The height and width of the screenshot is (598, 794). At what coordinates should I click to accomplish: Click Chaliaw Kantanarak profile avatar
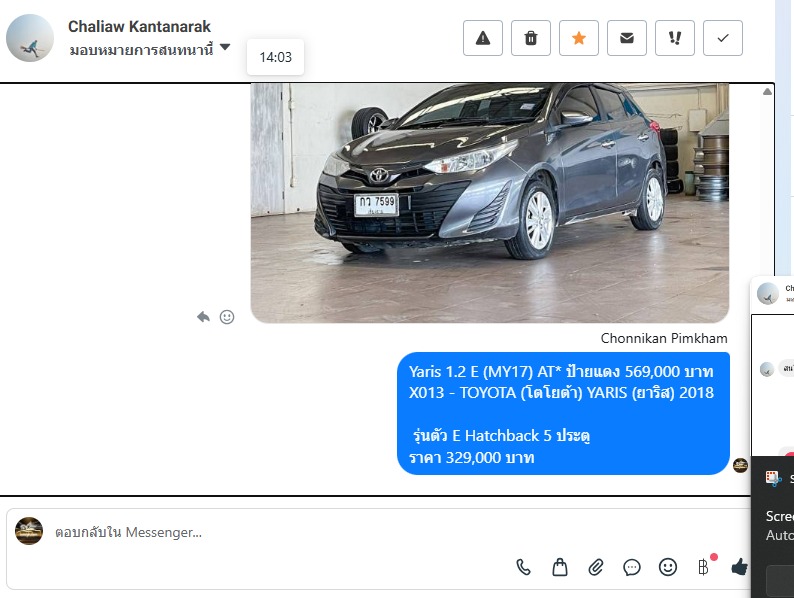point(30,38)
